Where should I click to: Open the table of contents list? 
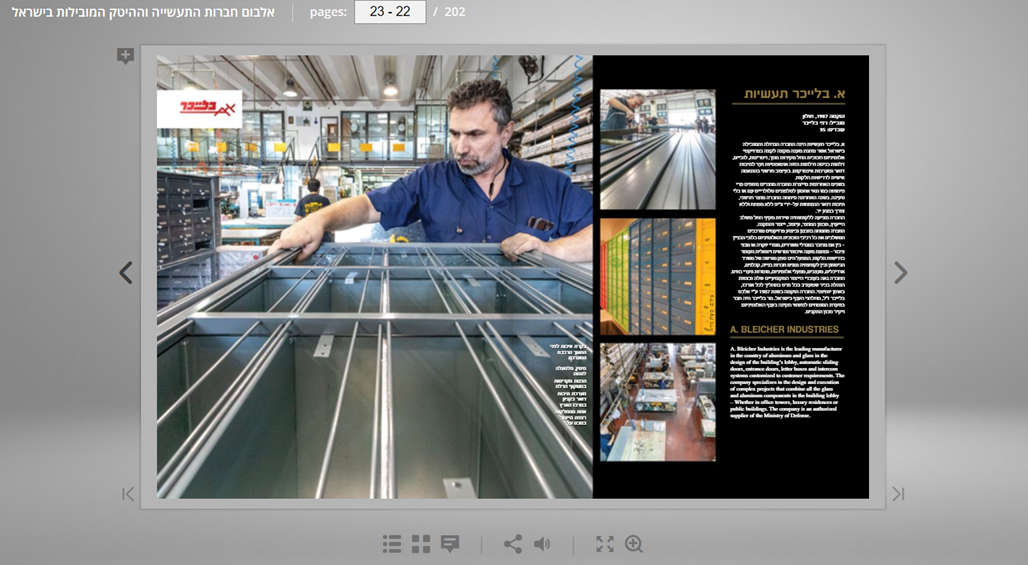pyautogui.click(x=392, y=544)
